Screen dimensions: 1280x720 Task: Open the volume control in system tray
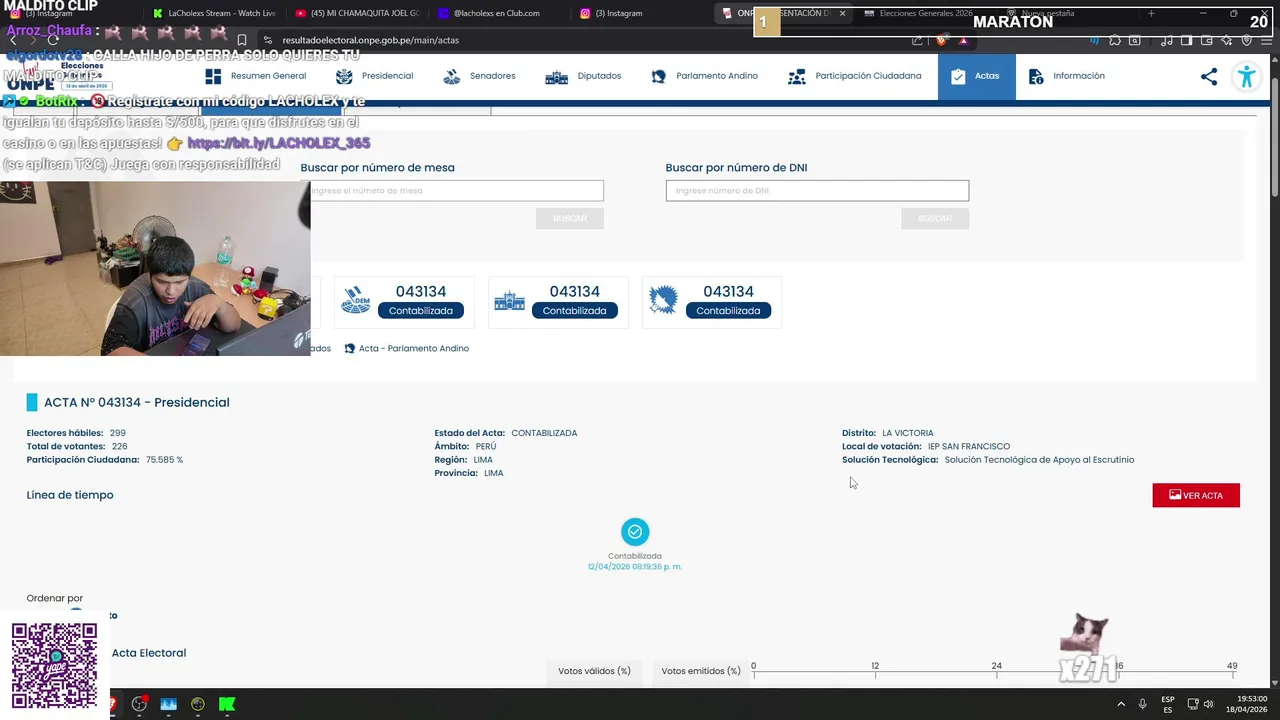tap(1208, 704)
